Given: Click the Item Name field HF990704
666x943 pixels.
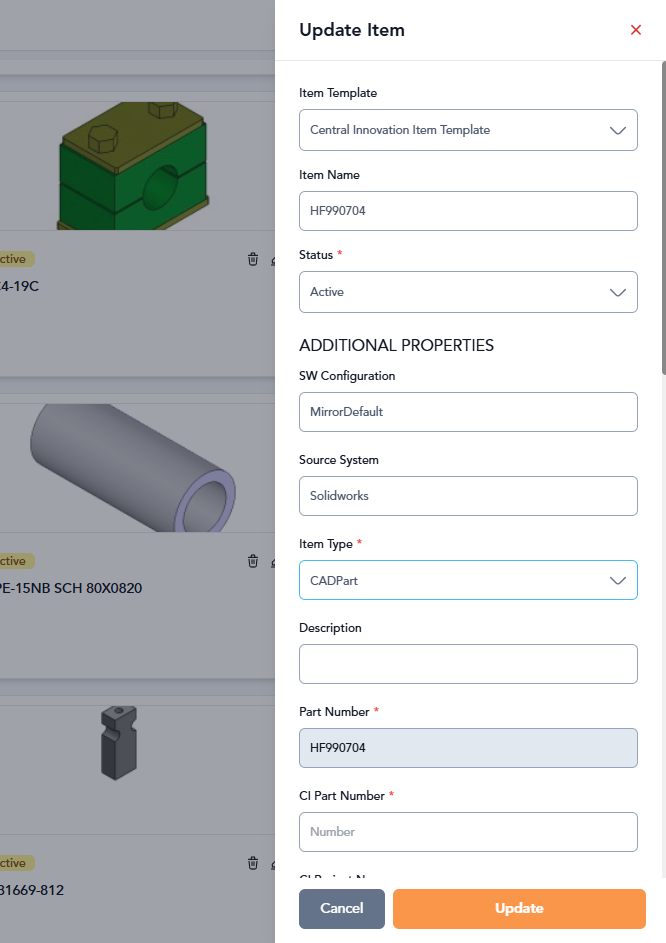Looking at the screenshot, I should coord(468,211).
